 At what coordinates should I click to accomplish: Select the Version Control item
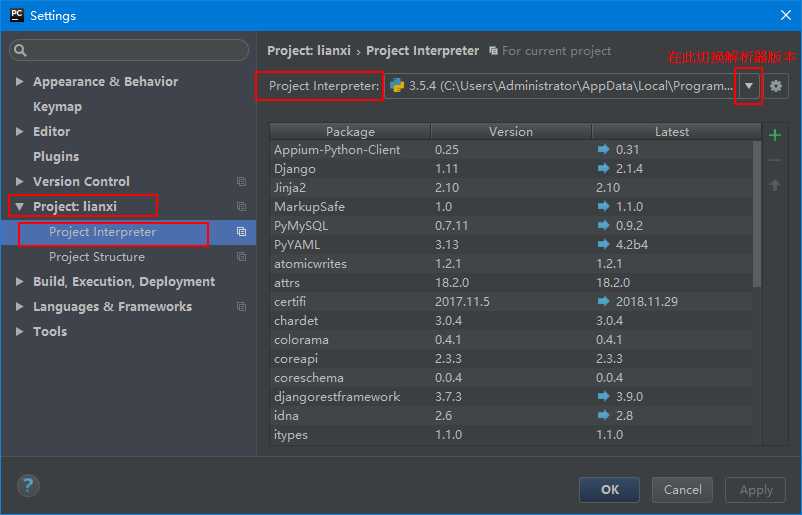coord(81,182)
